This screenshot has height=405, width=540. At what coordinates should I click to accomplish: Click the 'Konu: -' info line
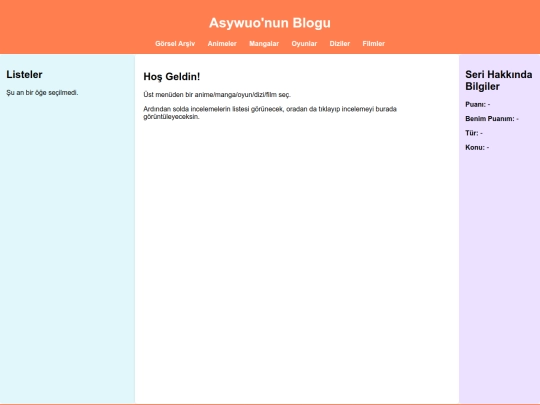pos(477,147)
